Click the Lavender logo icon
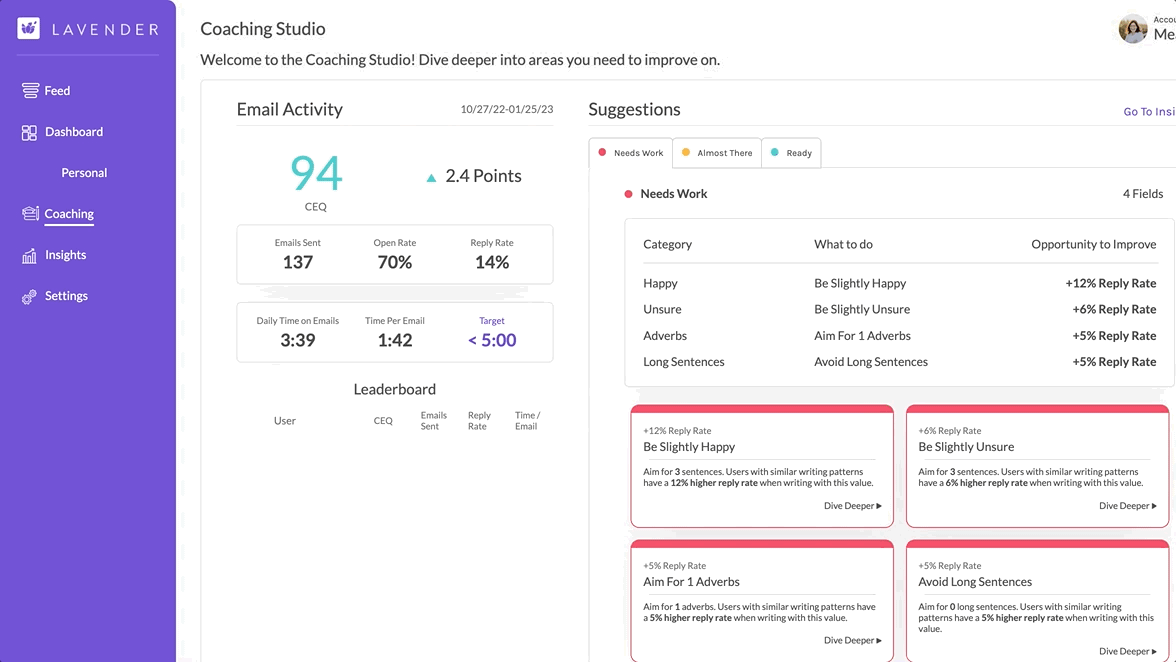Image resolution: width=1176 pixels, height=662 pixels. click(x=29, y=28)
